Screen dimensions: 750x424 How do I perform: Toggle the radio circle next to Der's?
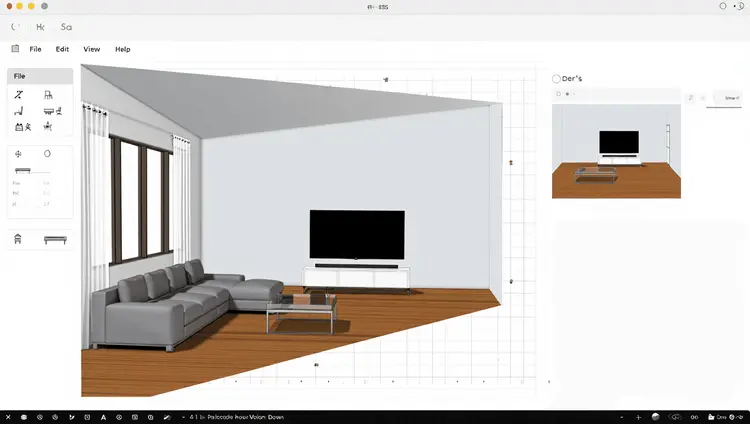point(557,79)
